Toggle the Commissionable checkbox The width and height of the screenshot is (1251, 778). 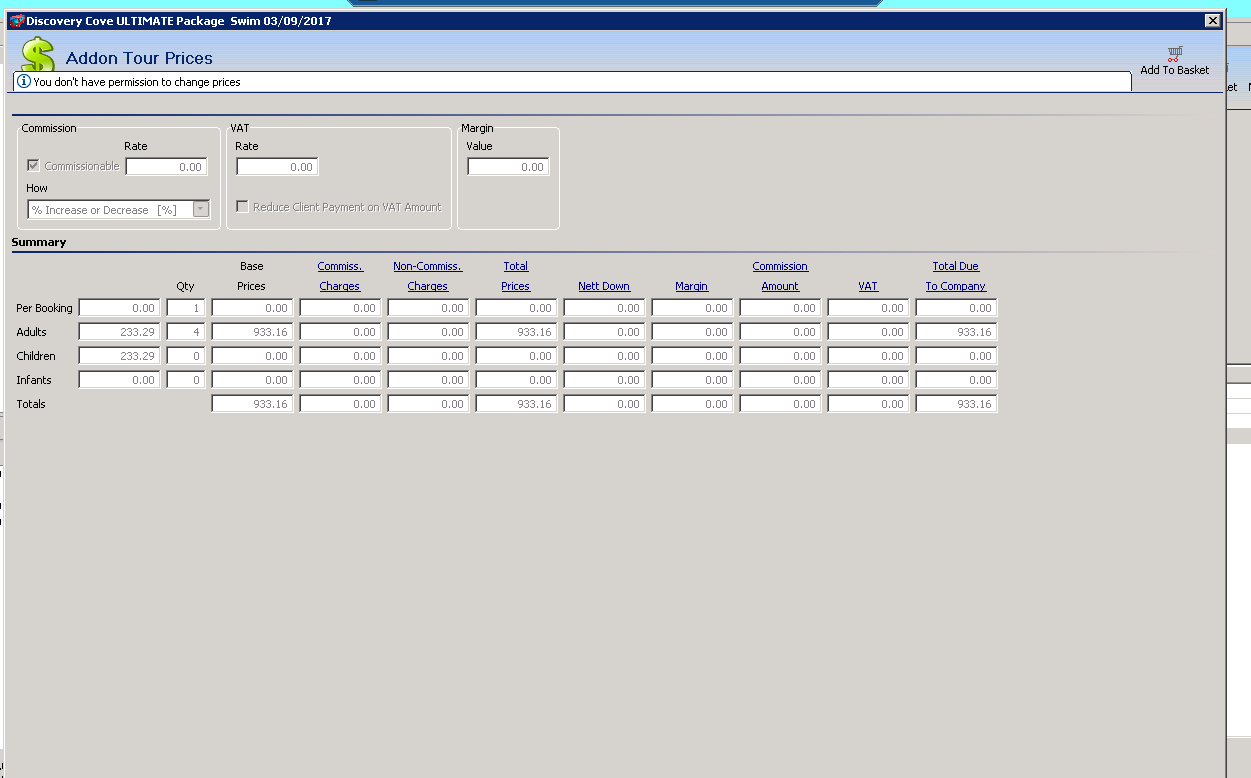pyautogui.click(x=34, y=166)
